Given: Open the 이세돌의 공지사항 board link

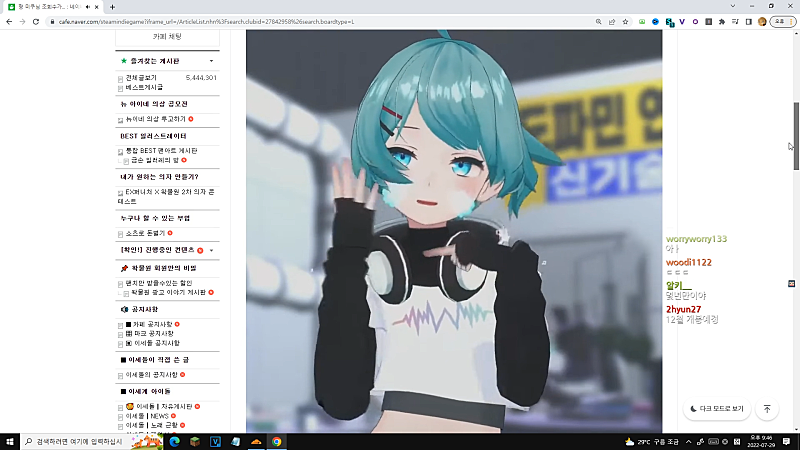Looking at the screenshot, I should pos(152,375).
